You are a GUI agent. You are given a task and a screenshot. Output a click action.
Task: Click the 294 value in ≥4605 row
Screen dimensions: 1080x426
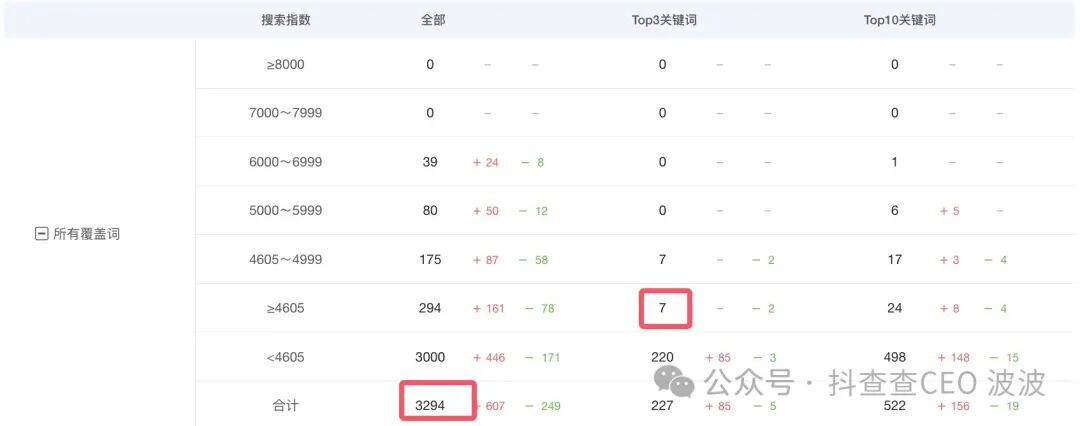(x=430, y=308)
